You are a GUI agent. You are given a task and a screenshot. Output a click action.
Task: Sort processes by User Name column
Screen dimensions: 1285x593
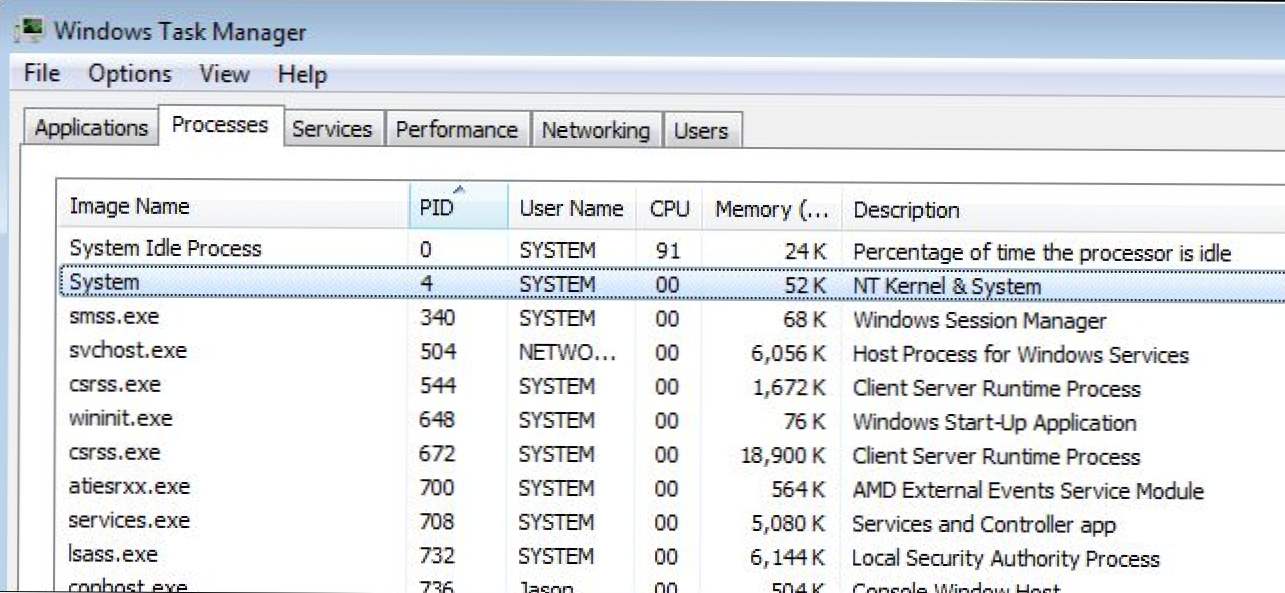[x=571, y=207]
